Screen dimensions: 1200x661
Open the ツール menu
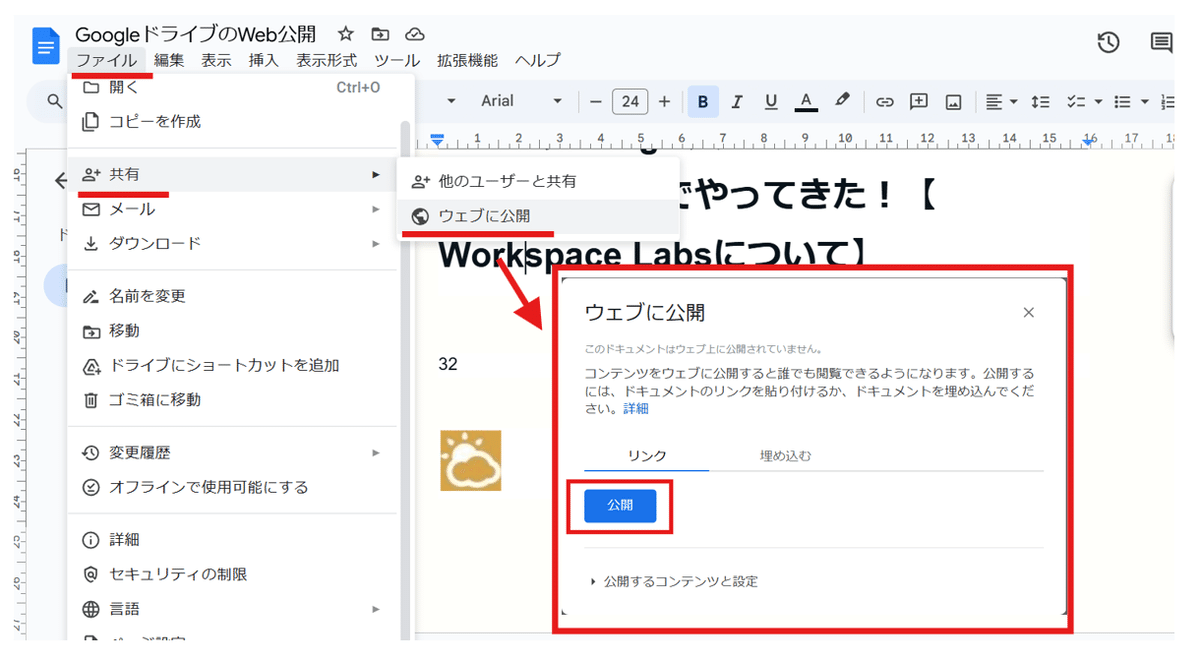click(397, 60)
